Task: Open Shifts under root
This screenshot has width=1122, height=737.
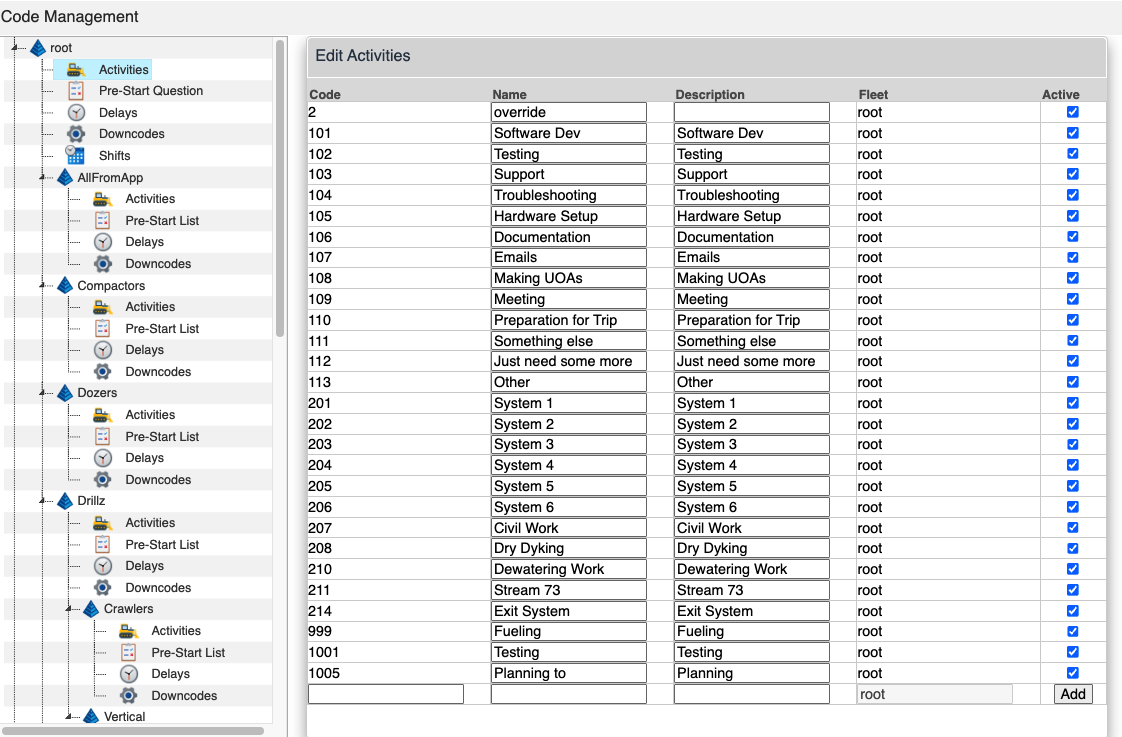Action: tap(114, 155)
